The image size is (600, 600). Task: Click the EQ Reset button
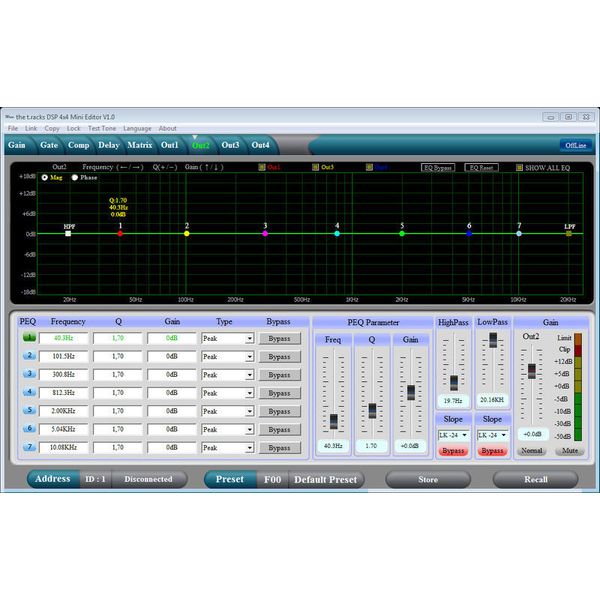(481, 168)
